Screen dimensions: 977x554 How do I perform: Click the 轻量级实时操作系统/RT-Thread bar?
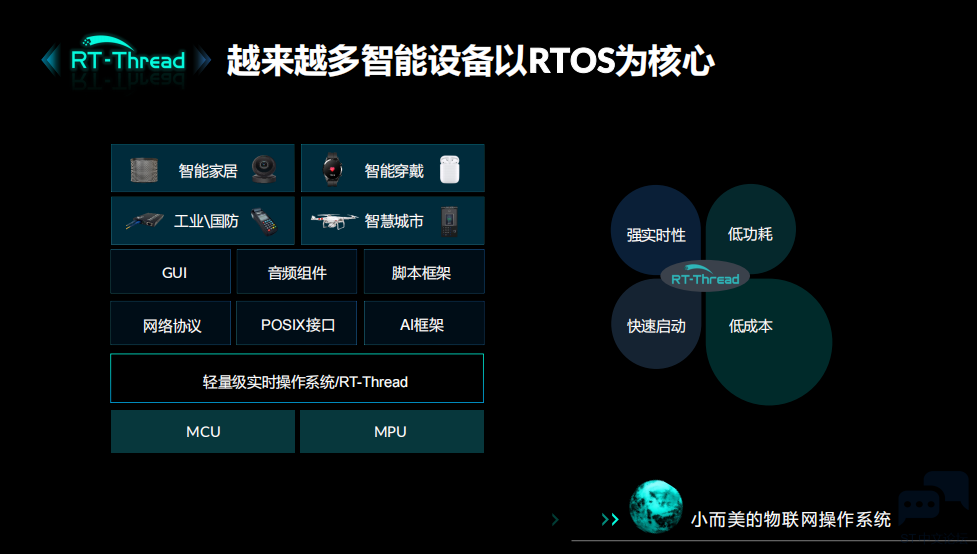point(297,378)
